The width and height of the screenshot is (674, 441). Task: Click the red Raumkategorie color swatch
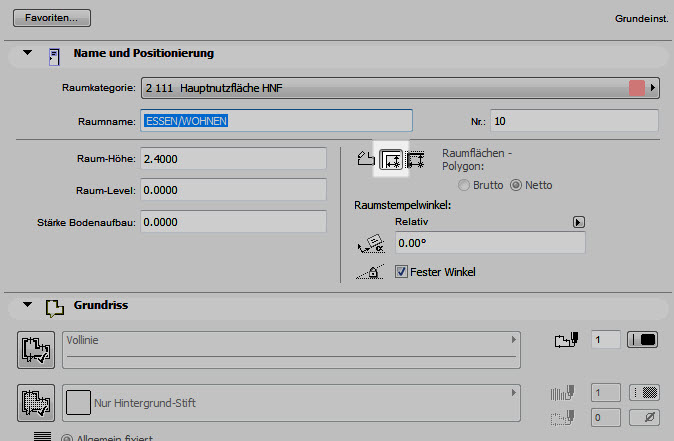[x=637, y=88]
